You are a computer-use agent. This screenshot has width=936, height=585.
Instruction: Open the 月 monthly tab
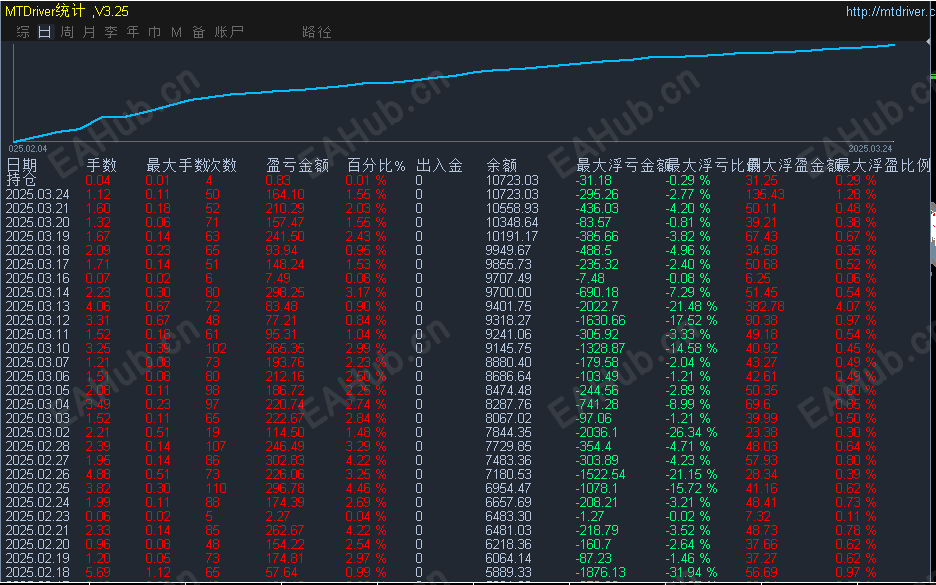89,32
